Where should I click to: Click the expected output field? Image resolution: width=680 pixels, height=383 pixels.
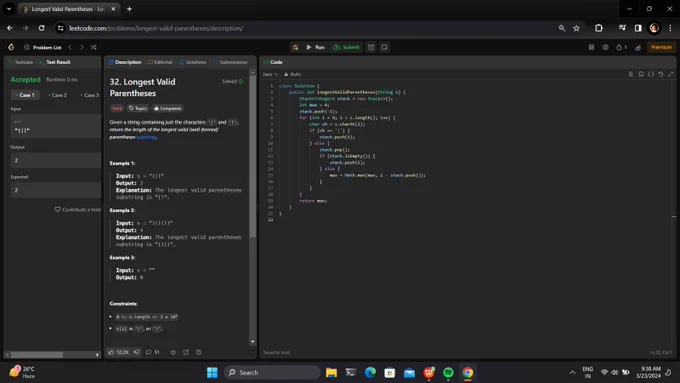pos(56,190)
